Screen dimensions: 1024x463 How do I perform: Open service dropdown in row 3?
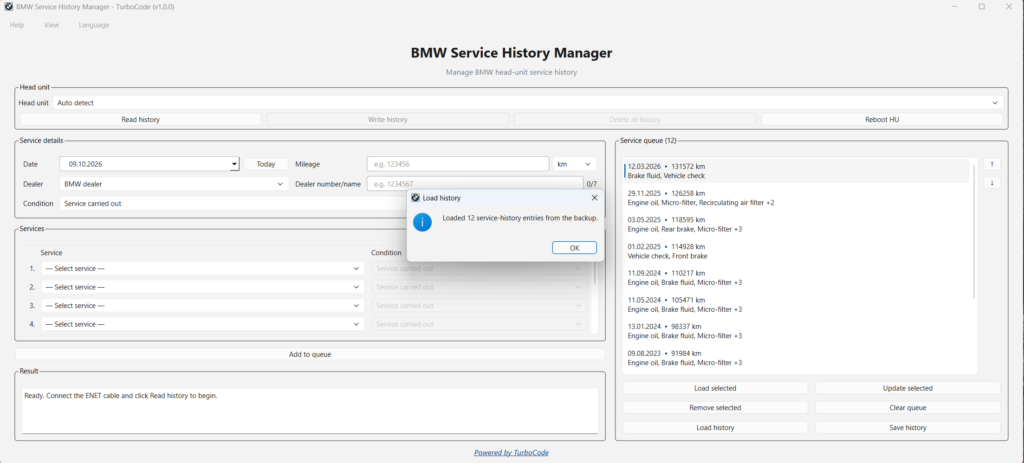(202, 305)
